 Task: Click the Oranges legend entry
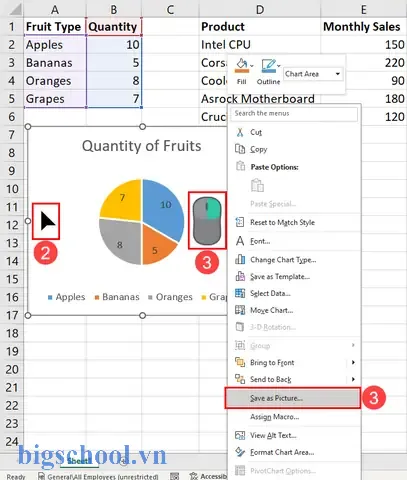[170, 297]
